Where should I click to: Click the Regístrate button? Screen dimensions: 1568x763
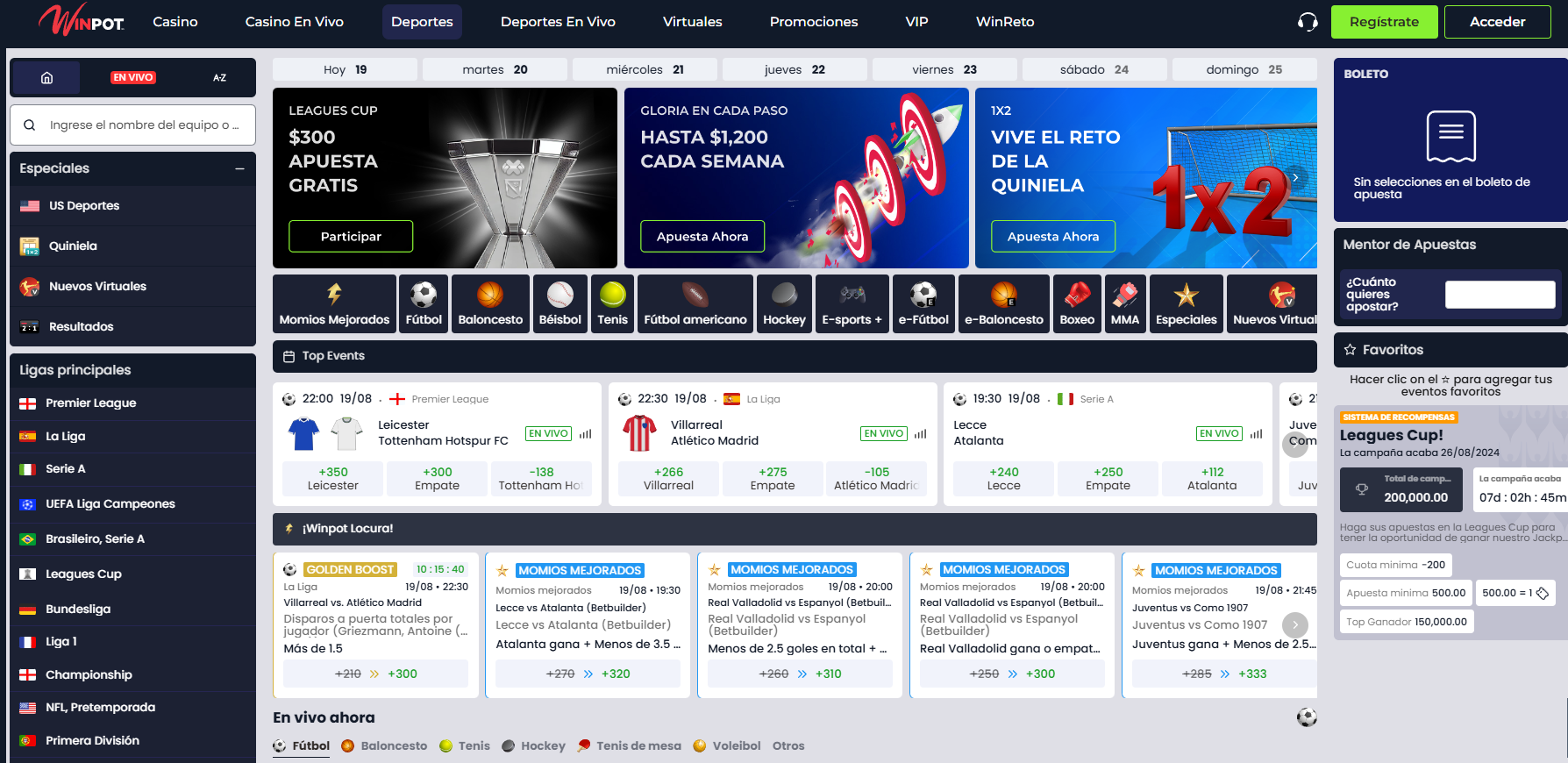pos(1384,22)
